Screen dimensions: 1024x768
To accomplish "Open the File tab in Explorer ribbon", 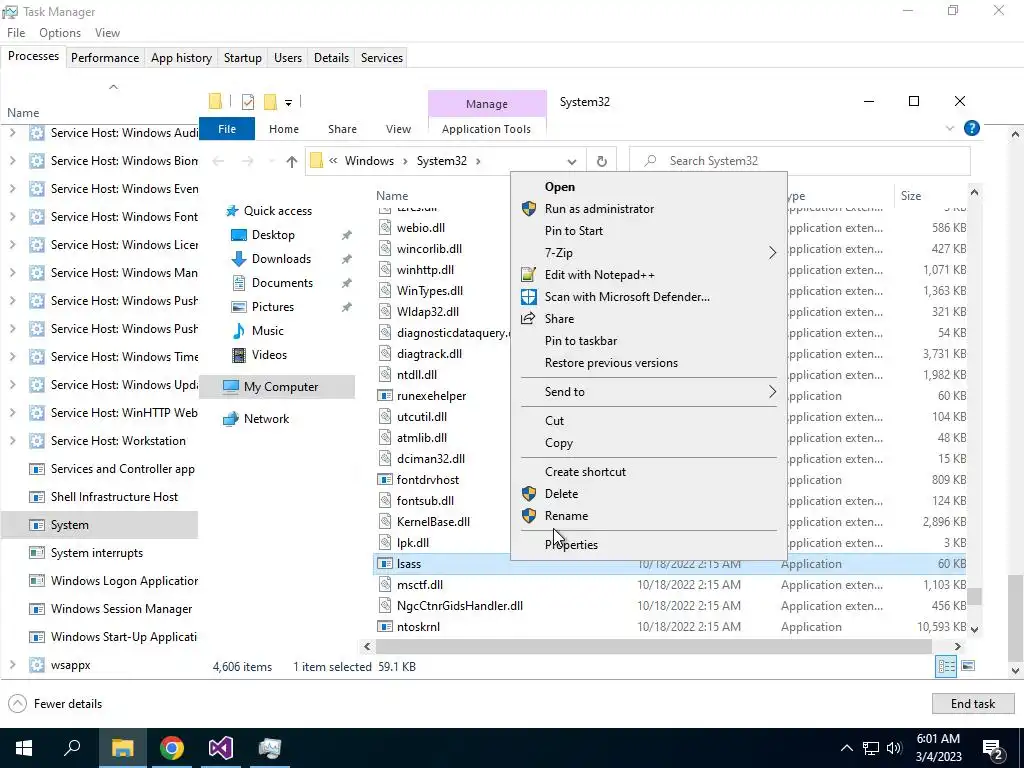I will point(227,129).
